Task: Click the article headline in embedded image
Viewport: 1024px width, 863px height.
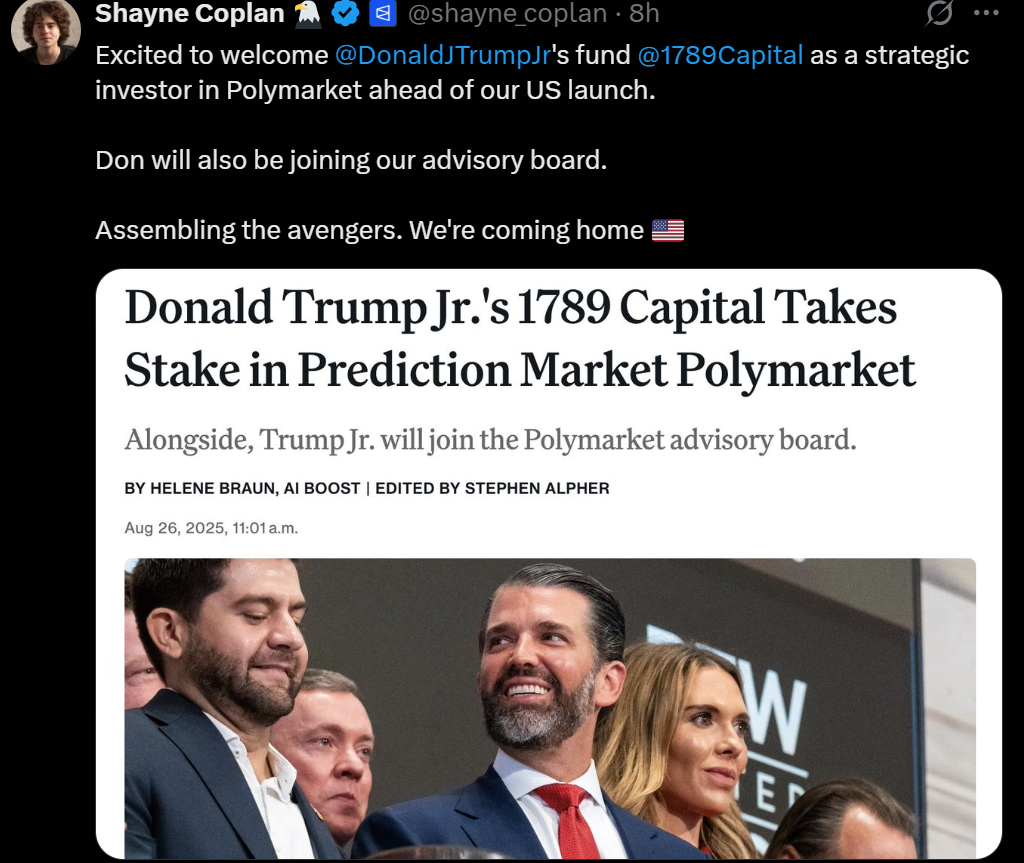Action: 519,338
